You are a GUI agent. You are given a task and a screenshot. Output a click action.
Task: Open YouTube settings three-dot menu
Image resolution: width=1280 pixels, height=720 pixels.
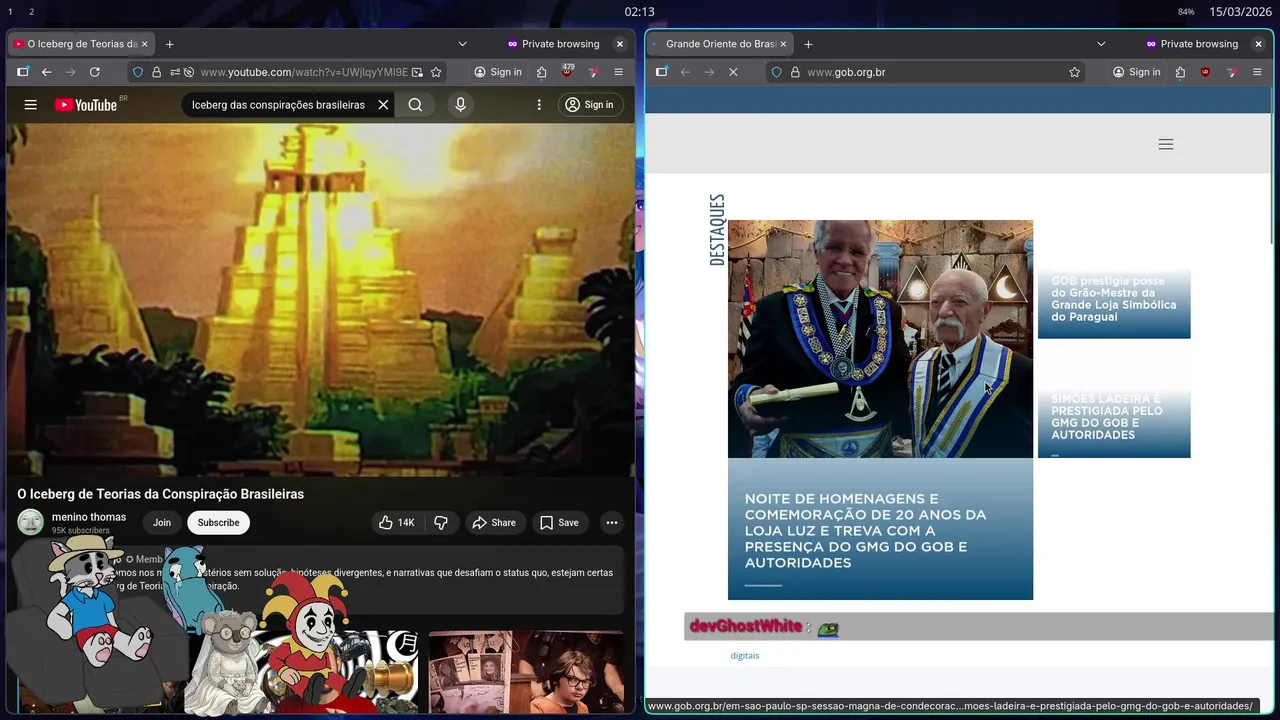pyautogui.click(x=539, y=105)
